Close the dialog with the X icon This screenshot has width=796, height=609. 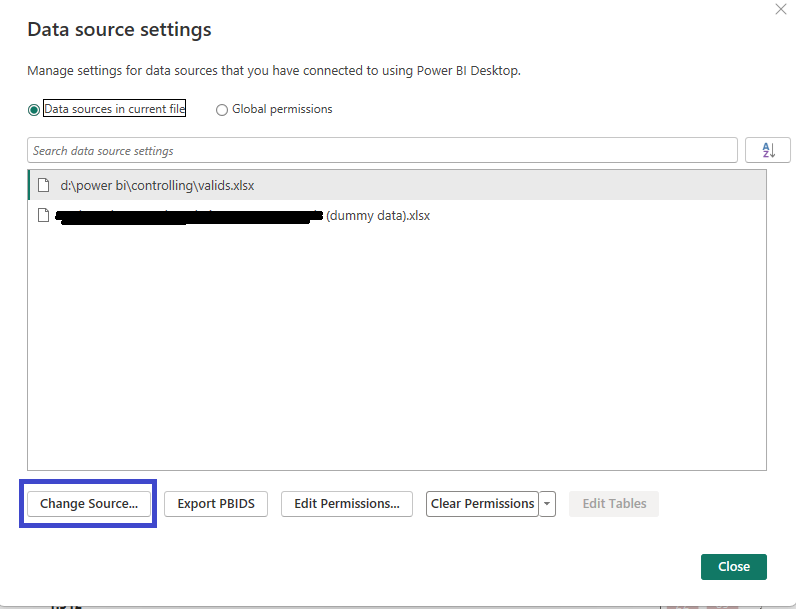click(781, 9)
